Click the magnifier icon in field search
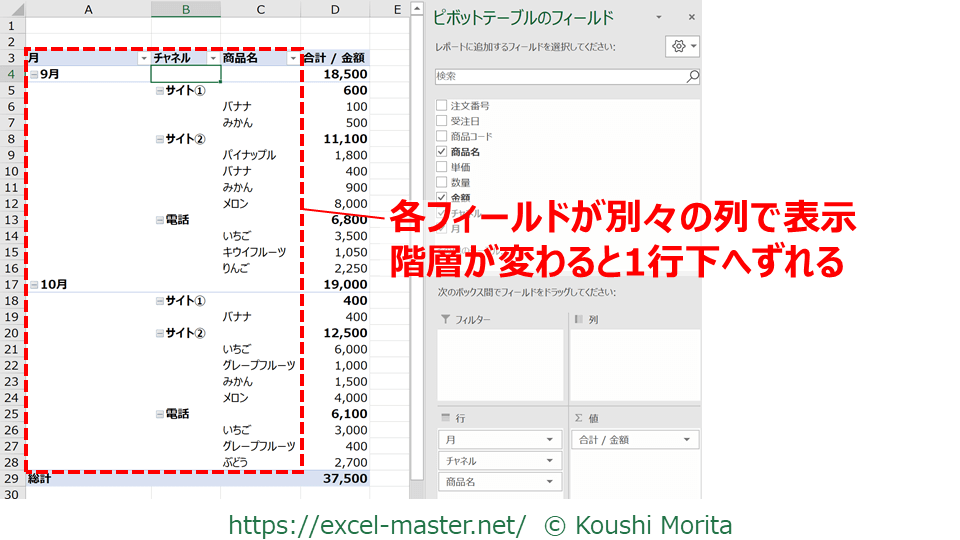This screenshot has width=960, height=540. tap(692, 76)
